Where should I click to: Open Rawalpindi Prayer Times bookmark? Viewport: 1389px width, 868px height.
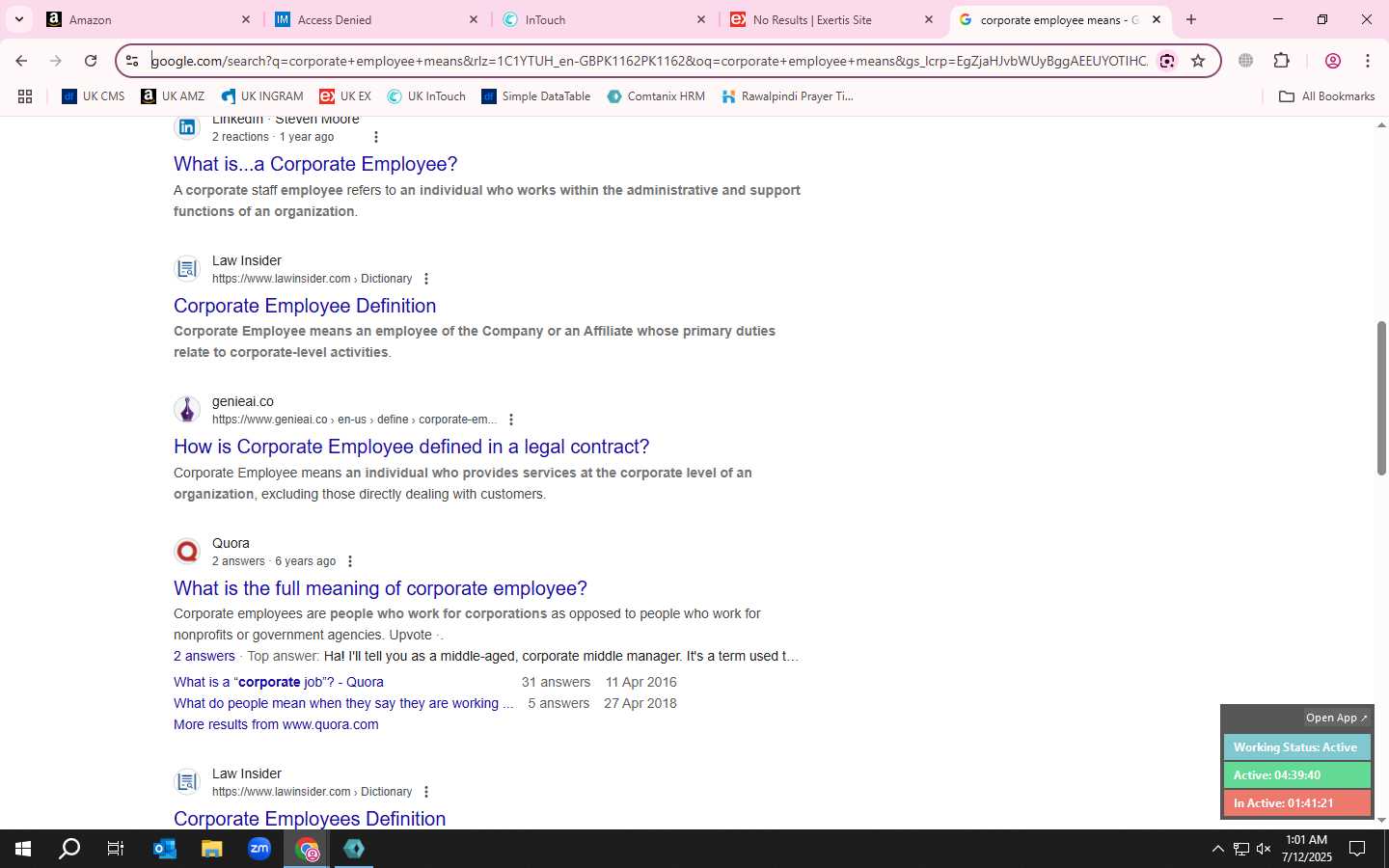tap(788, 96)
